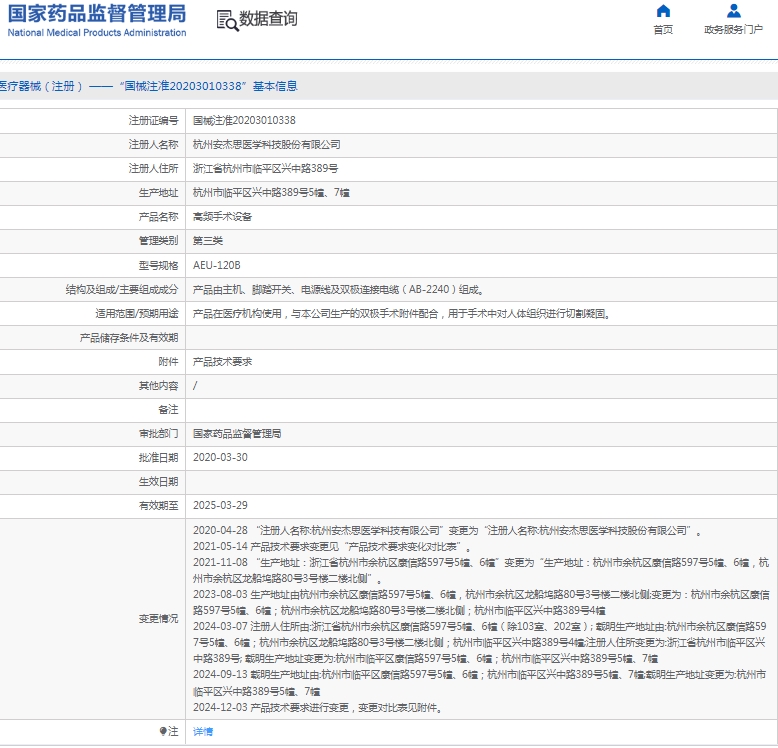This screenshot has height=748, width=778.
Task: Click National Medical Products Administration subtitle
Action: pyautogui.click(x=97, y=33)
